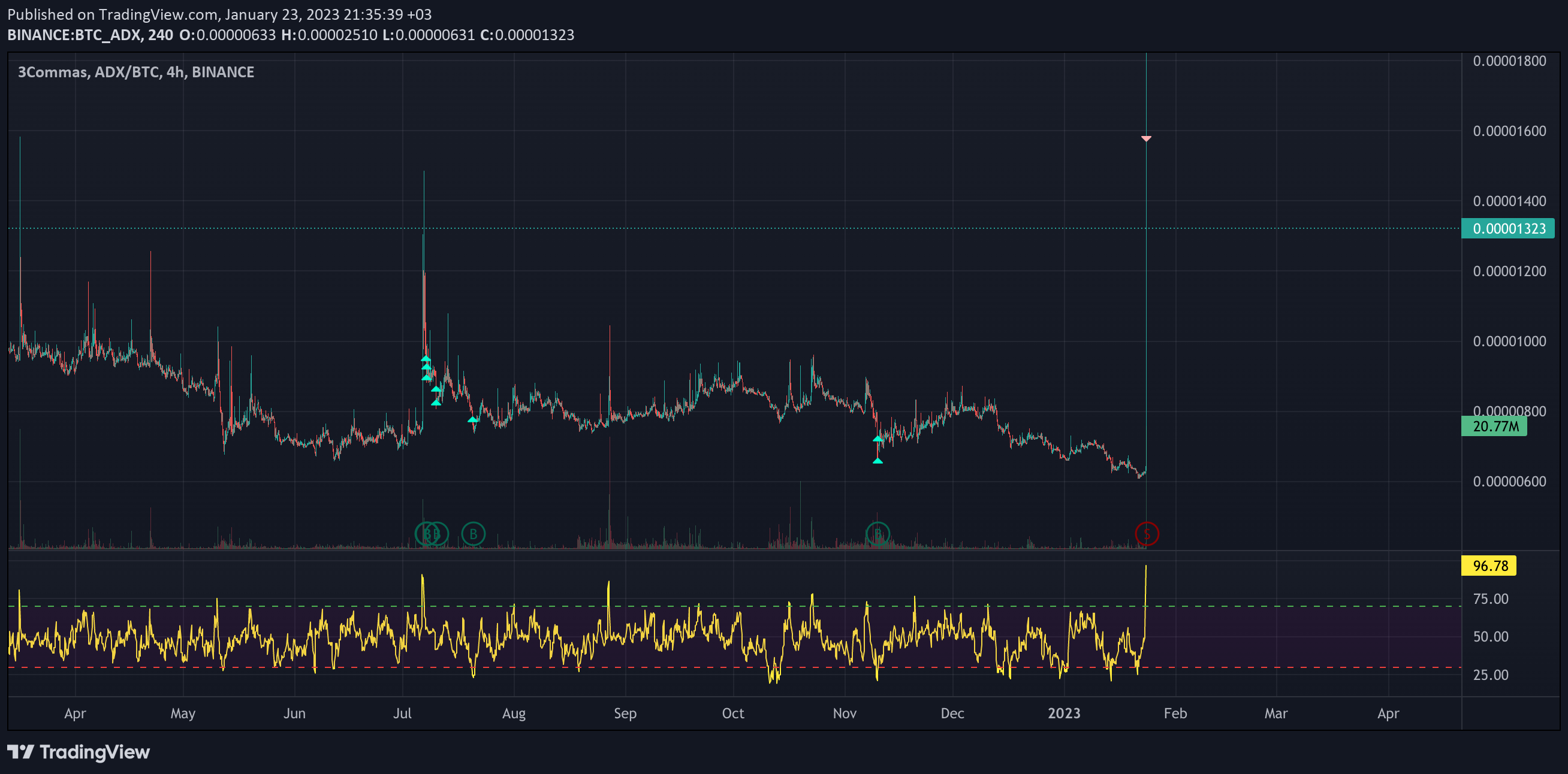Click the Mar time axis label

point(1275,713)
